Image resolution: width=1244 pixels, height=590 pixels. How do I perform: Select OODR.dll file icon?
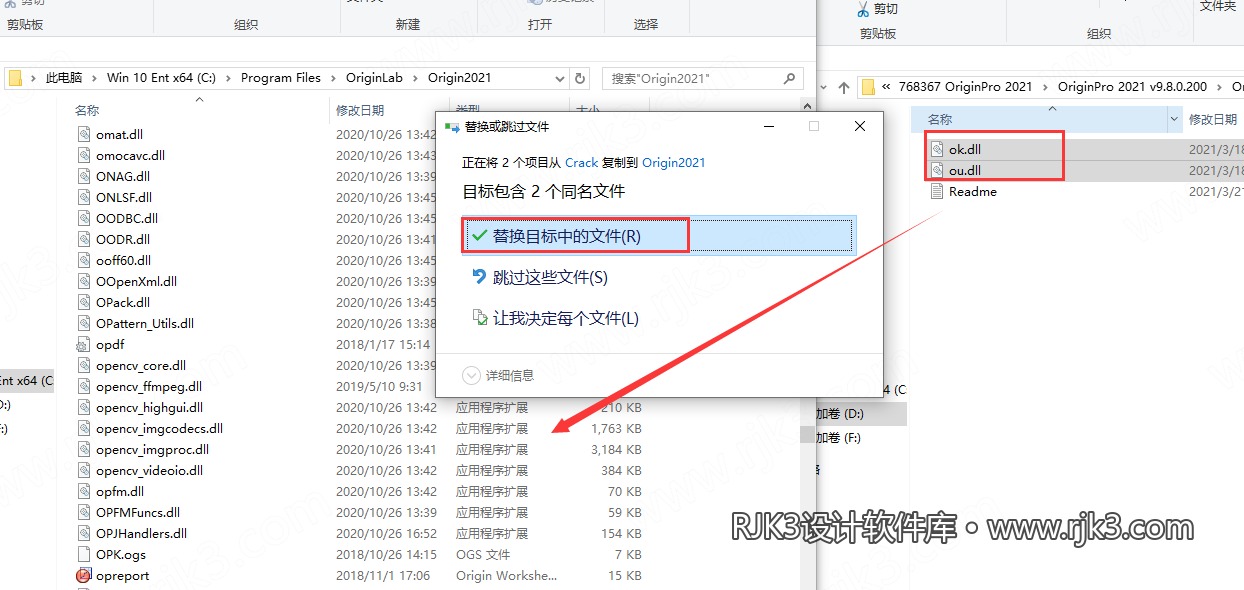(x=84, y=239)
